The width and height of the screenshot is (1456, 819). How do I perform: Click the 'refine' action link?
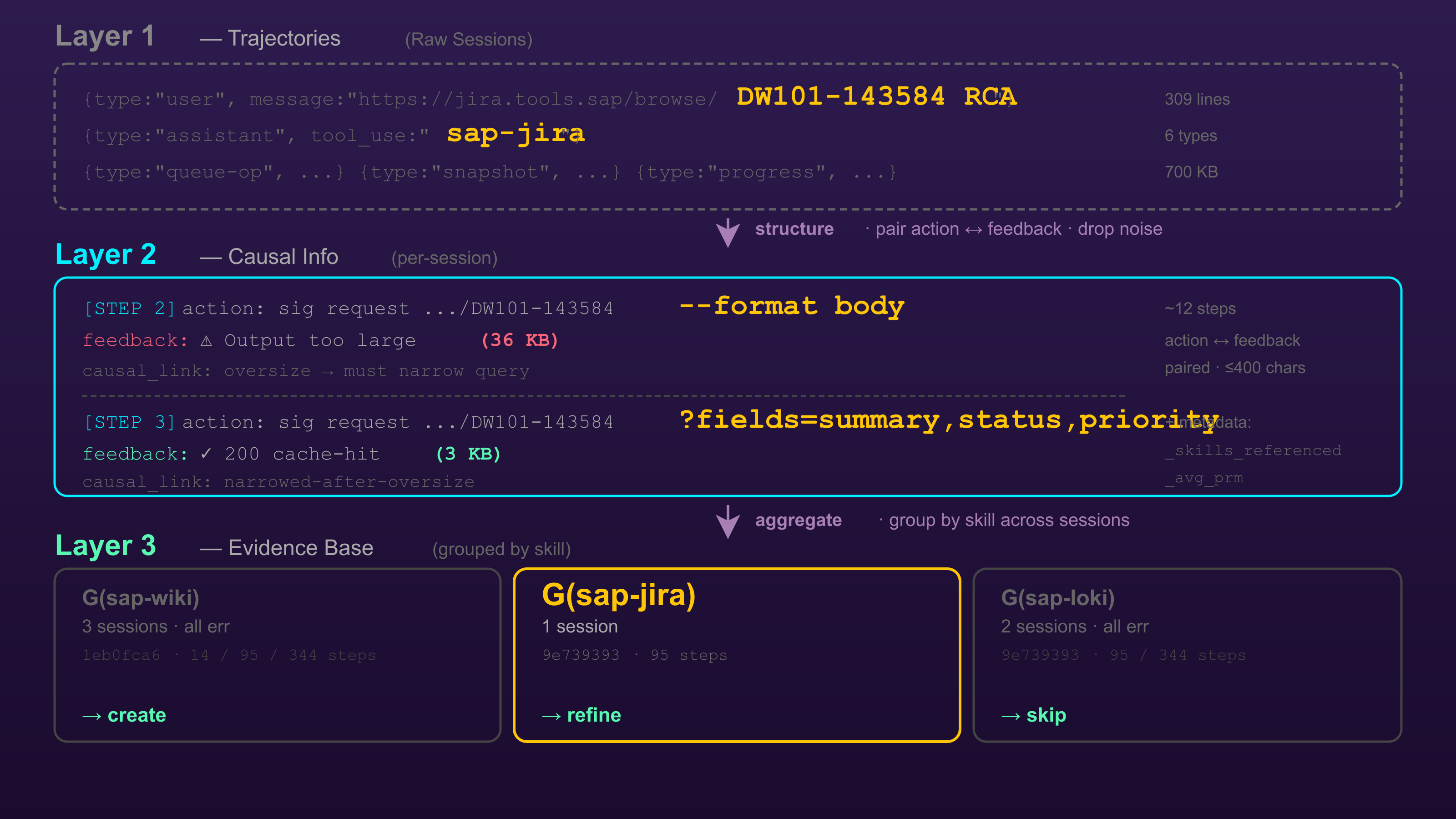point(594,716)
